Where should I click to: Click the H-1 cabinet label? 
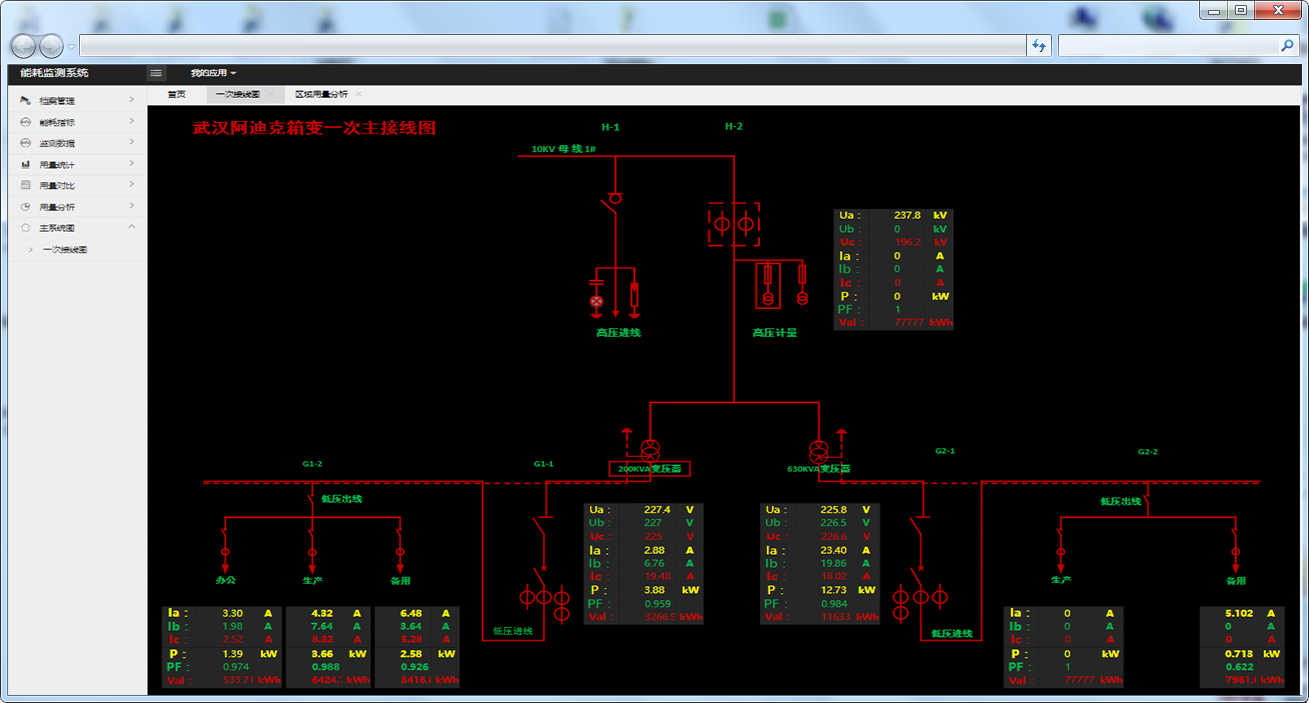click(610, 127)
